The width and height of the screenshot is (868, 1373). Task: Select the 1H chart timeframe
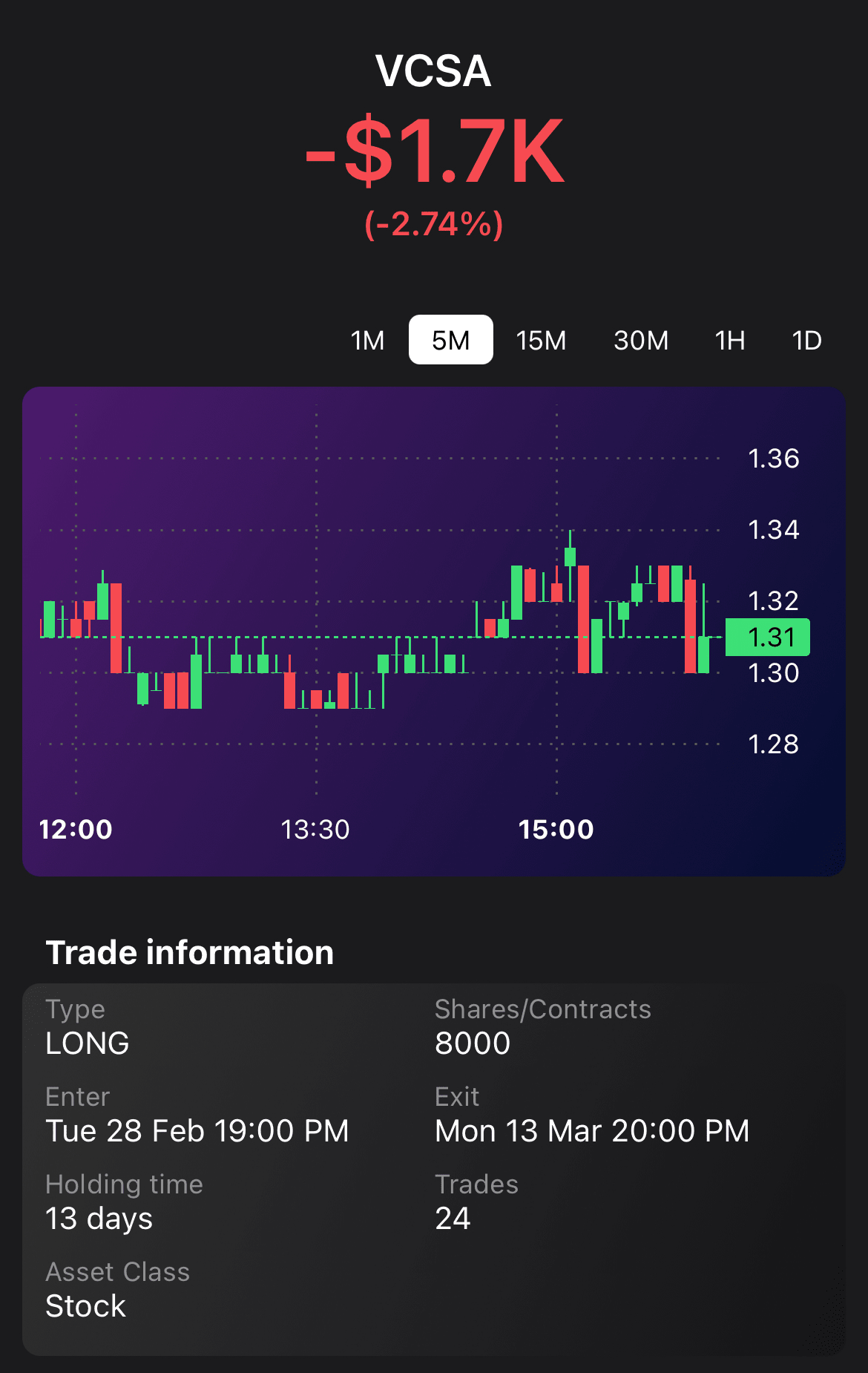point(730,341)
